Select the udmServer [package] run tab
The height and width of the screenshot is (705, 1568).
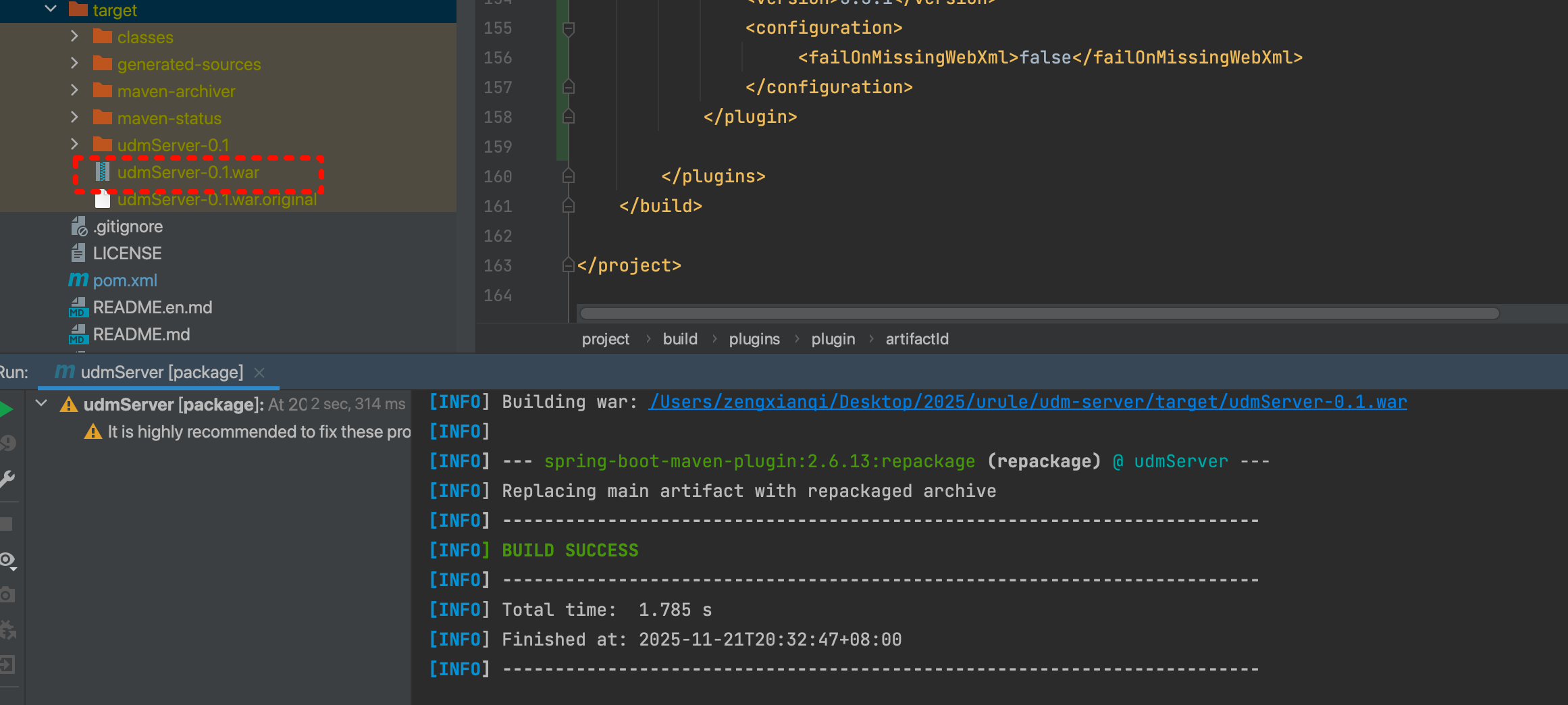(161, 372)
